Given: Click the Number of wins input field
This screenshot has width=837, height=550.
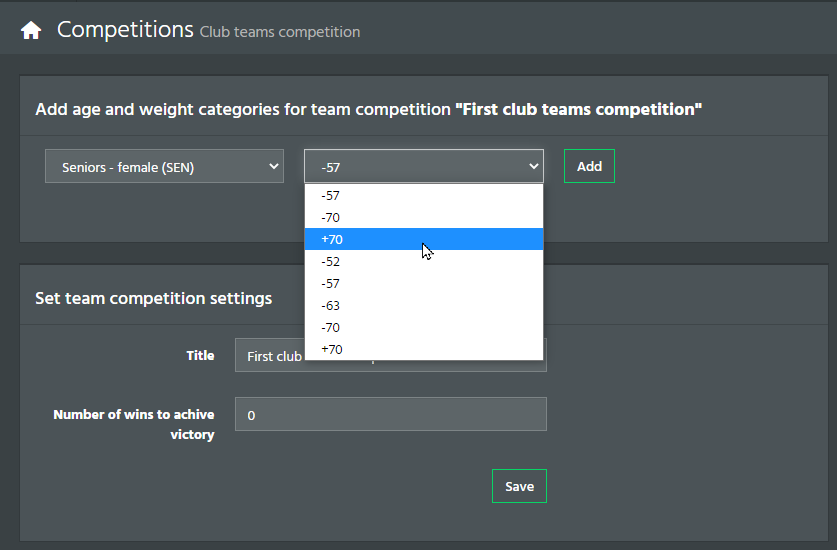Looking at the screenshot, I should [x=391, y=414].
